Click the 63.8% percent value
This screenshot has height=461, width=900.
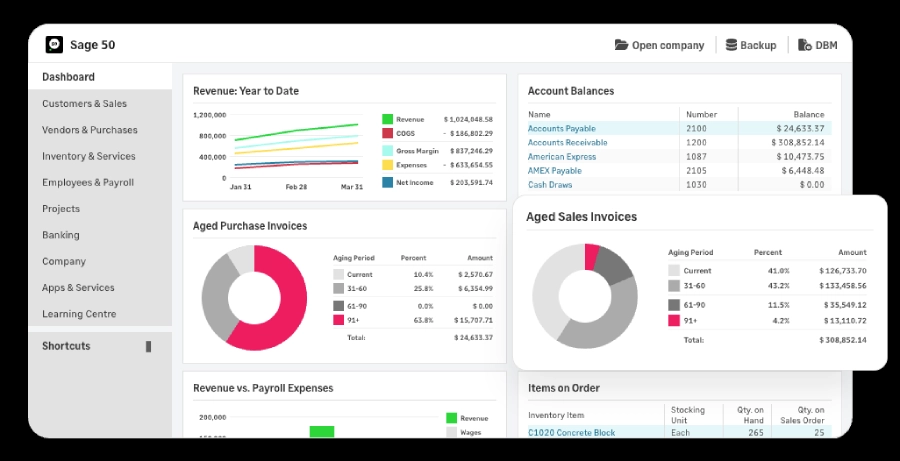tap(423, 320)
